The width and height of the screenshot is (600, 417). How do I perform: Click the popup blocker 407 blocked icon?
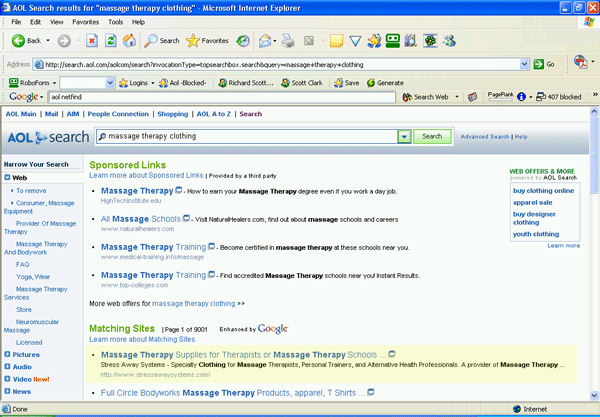coord(541,97)
